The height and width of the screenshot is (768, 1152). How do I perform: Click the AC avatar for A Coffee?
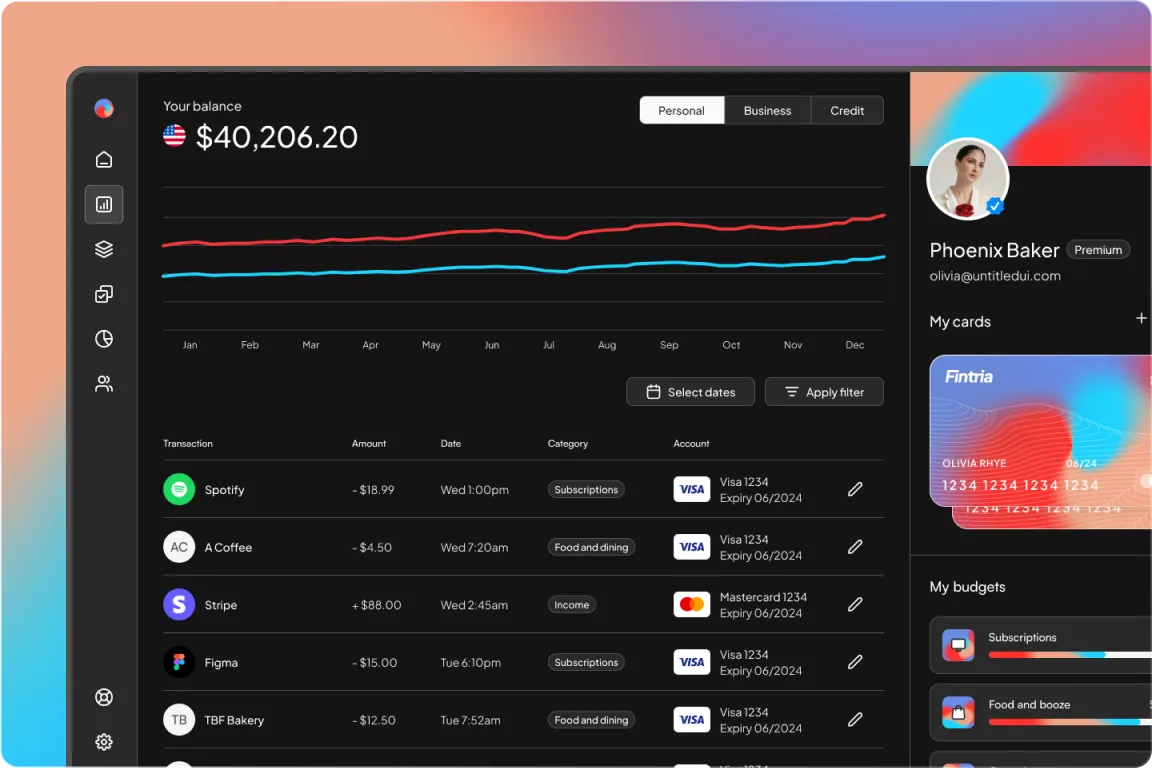(x=179, y=547)
